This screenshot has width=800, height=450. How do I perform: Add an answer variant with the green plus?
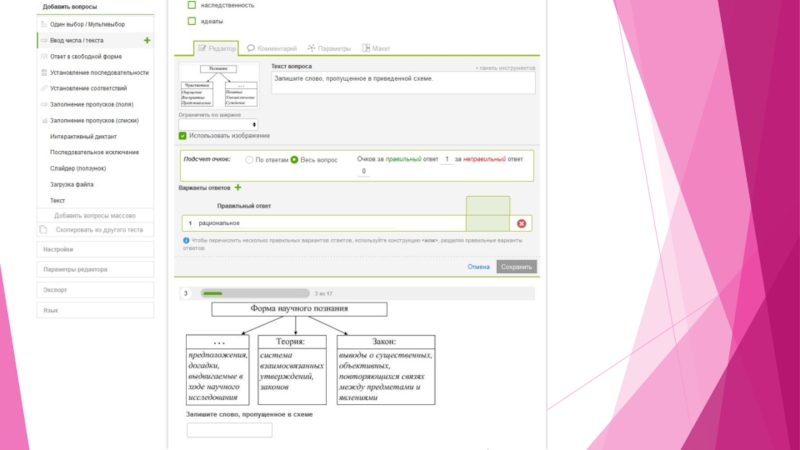click(238, 188)
